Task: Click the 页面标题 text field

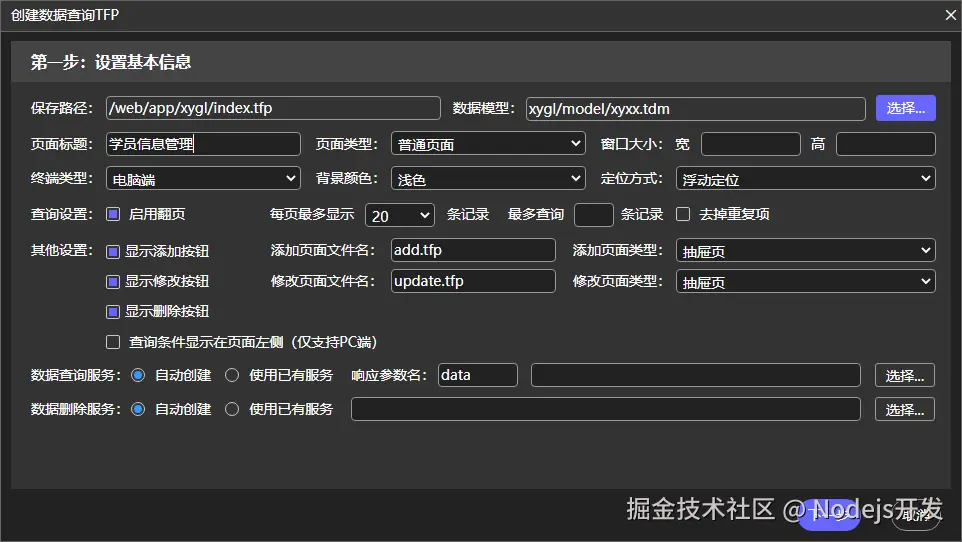Action: tap(203, 144)
